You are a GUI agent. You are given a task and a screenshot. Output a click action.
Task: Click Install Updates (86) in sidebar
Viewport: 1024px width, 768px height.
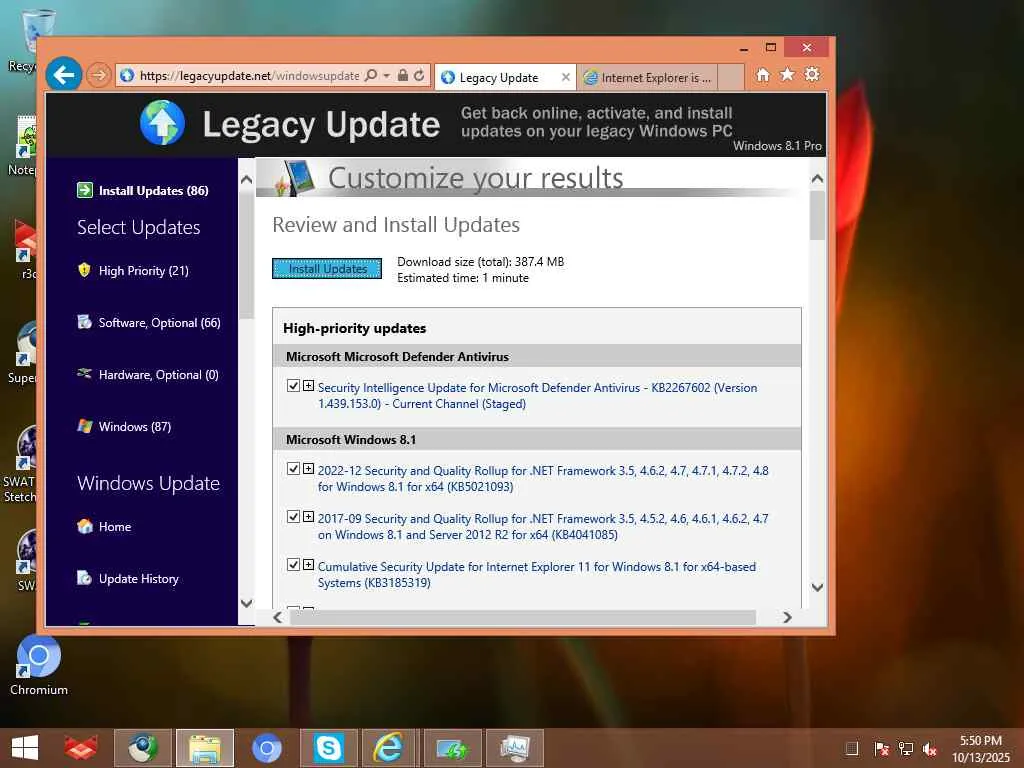(153, 191)
